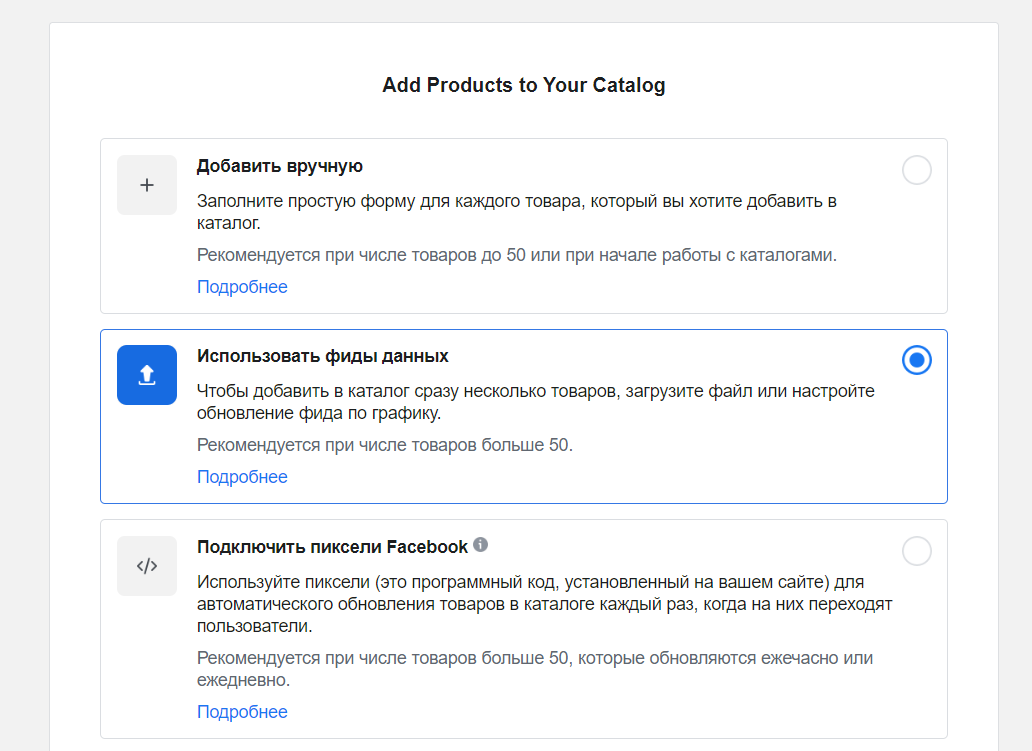Click the Add Products to Your Catalog heading
The height and width of the screenshot is (751, 1032).
coord(523,85)
